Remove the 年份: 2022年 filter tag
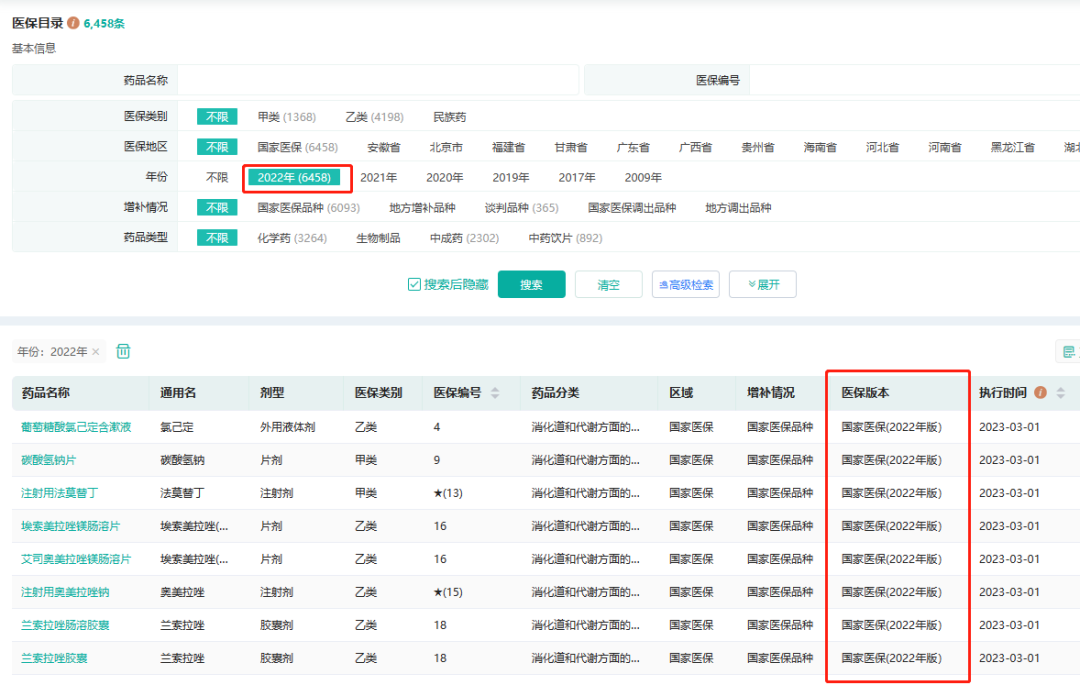The width and height of the screenshot is (1080, 685). [x=96, y=352]
